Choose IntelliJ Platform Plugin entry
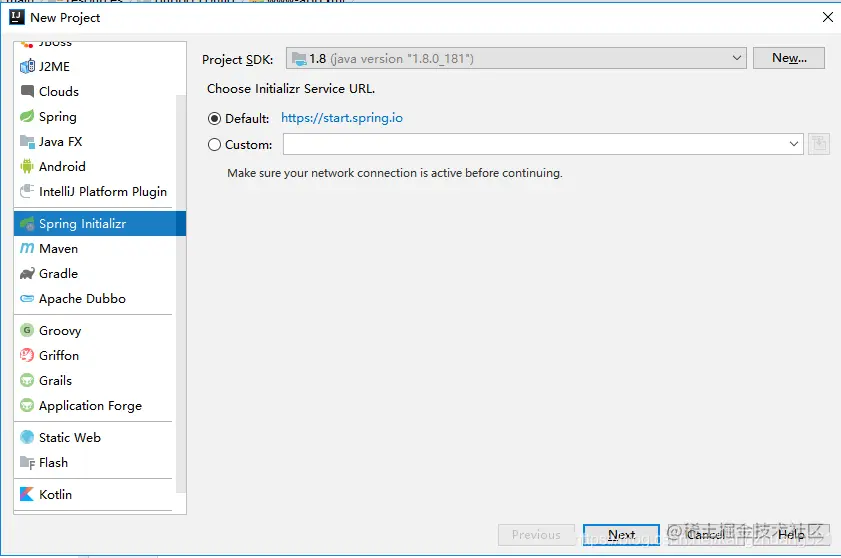The image size is (841, 558). [102, 192]
